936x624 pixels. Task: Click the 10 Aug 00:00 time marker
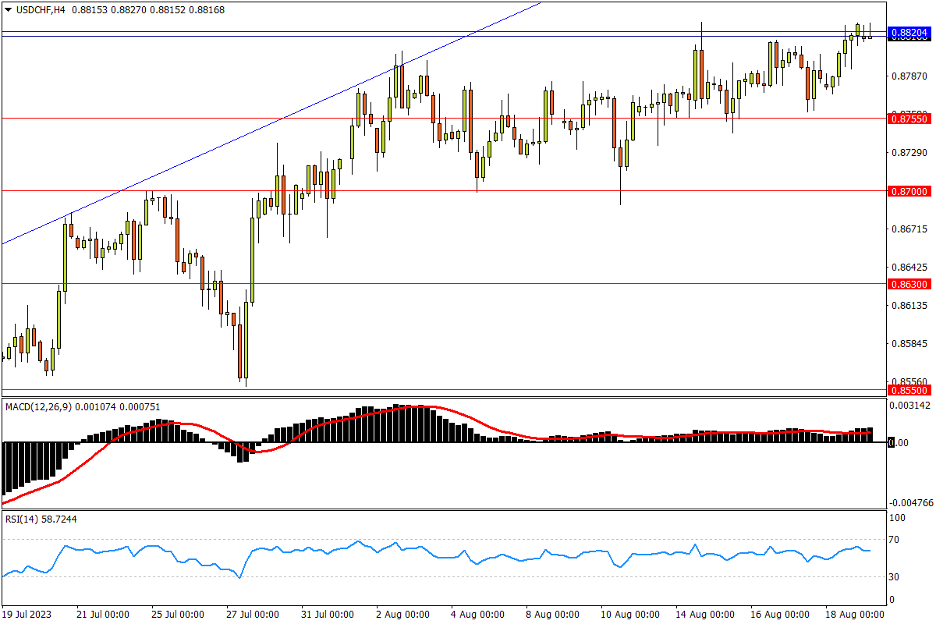tap(630, 613)
